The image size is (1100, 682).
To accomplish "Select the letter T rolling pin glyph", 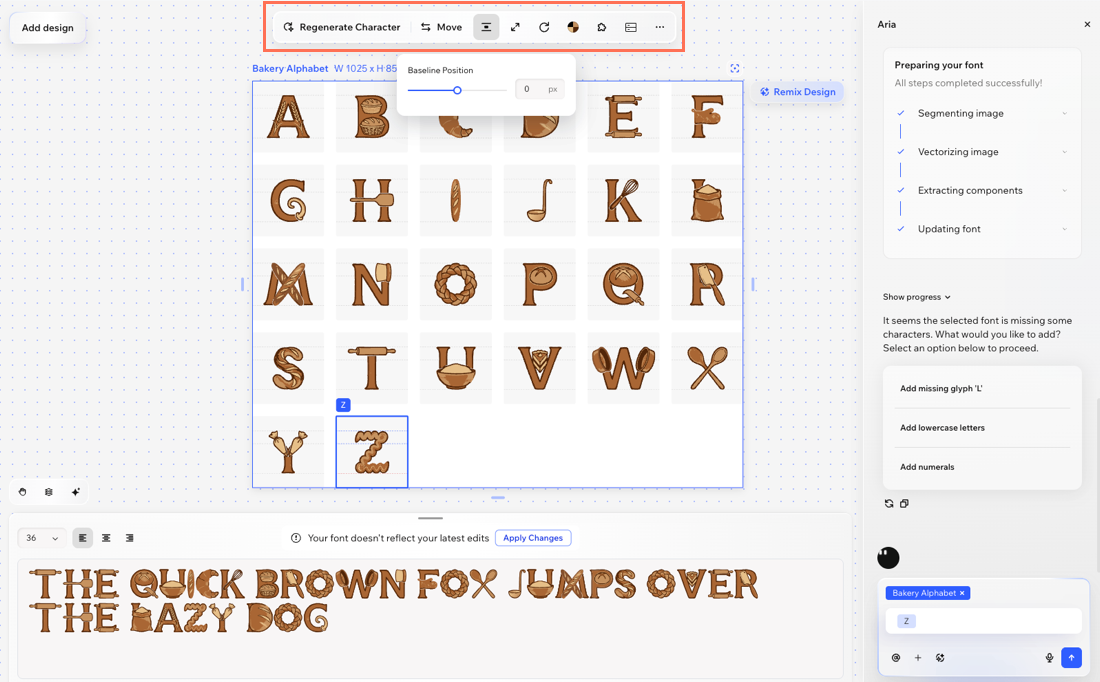I will [372, 368].
